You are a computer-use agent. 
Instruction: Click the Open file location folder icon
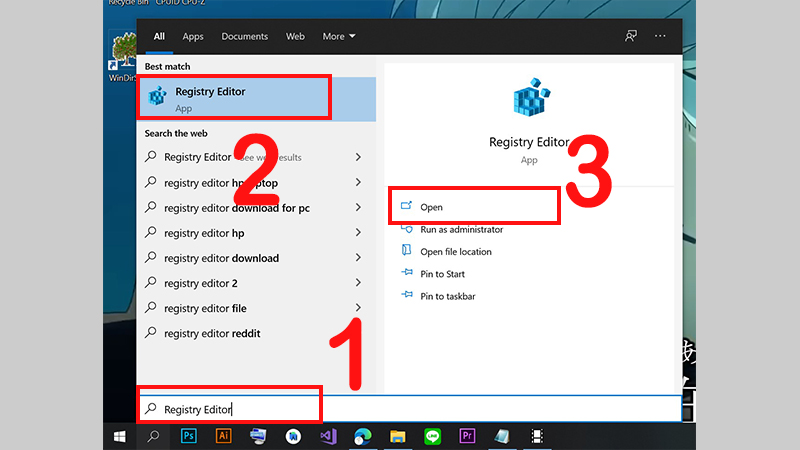[x=406, y=250]
